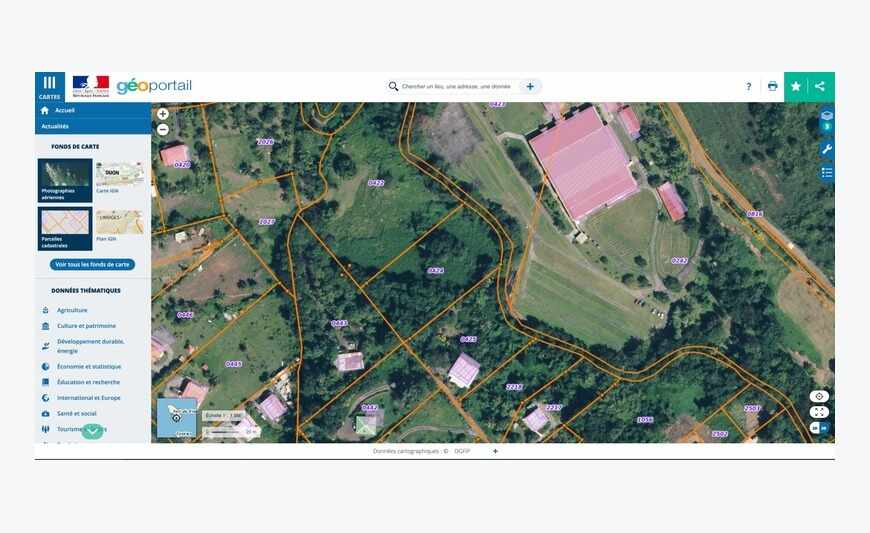Toggle the 2D/3D view switch
Viewport: 870px width, 533px height.
point(819,428)
